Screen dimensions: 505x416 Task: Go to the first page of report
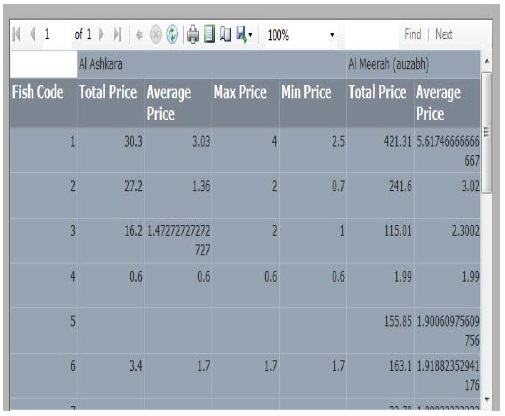click(x=17, y=34)
